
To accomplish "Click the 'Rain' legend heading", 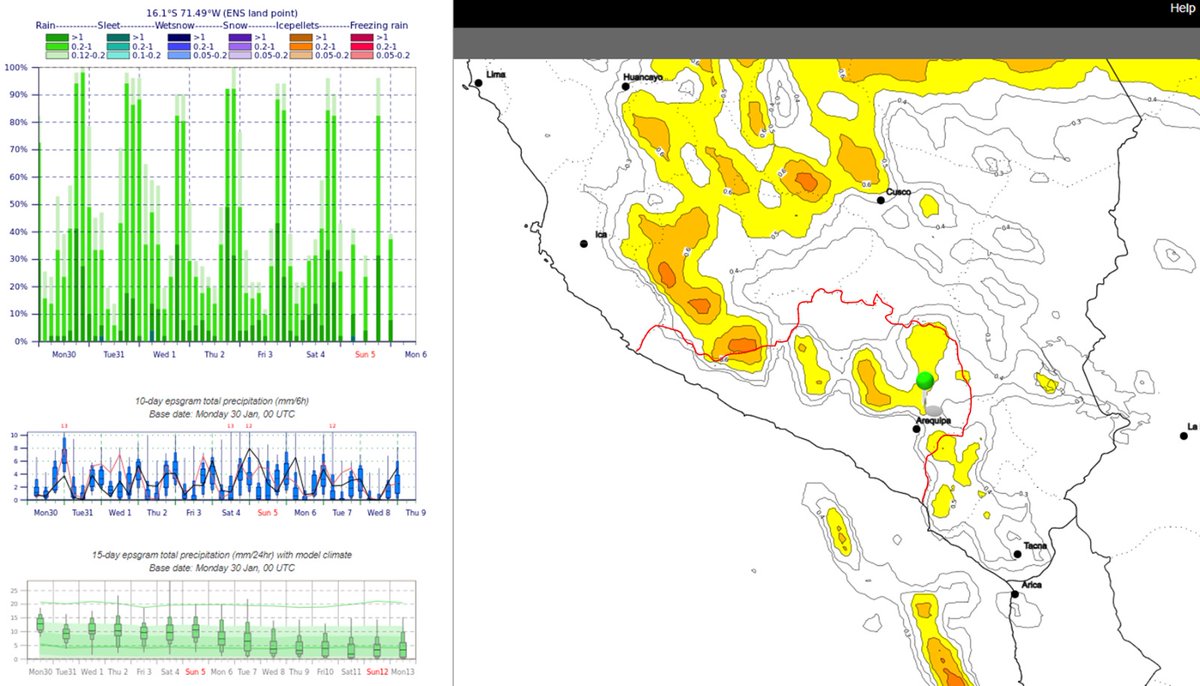I will 45,26.
